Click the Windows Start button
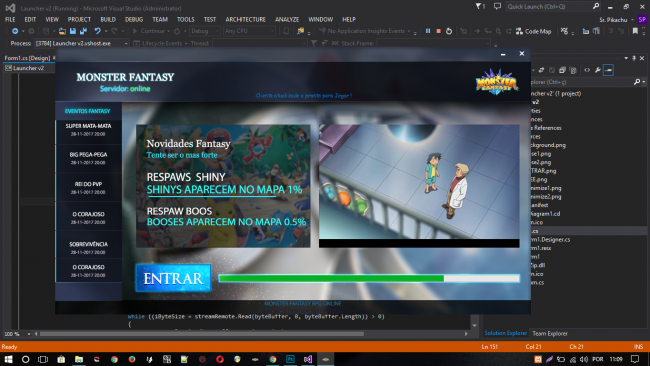This screenshot has width=650, height=366. pyautogui.click(x=8, y=359)
